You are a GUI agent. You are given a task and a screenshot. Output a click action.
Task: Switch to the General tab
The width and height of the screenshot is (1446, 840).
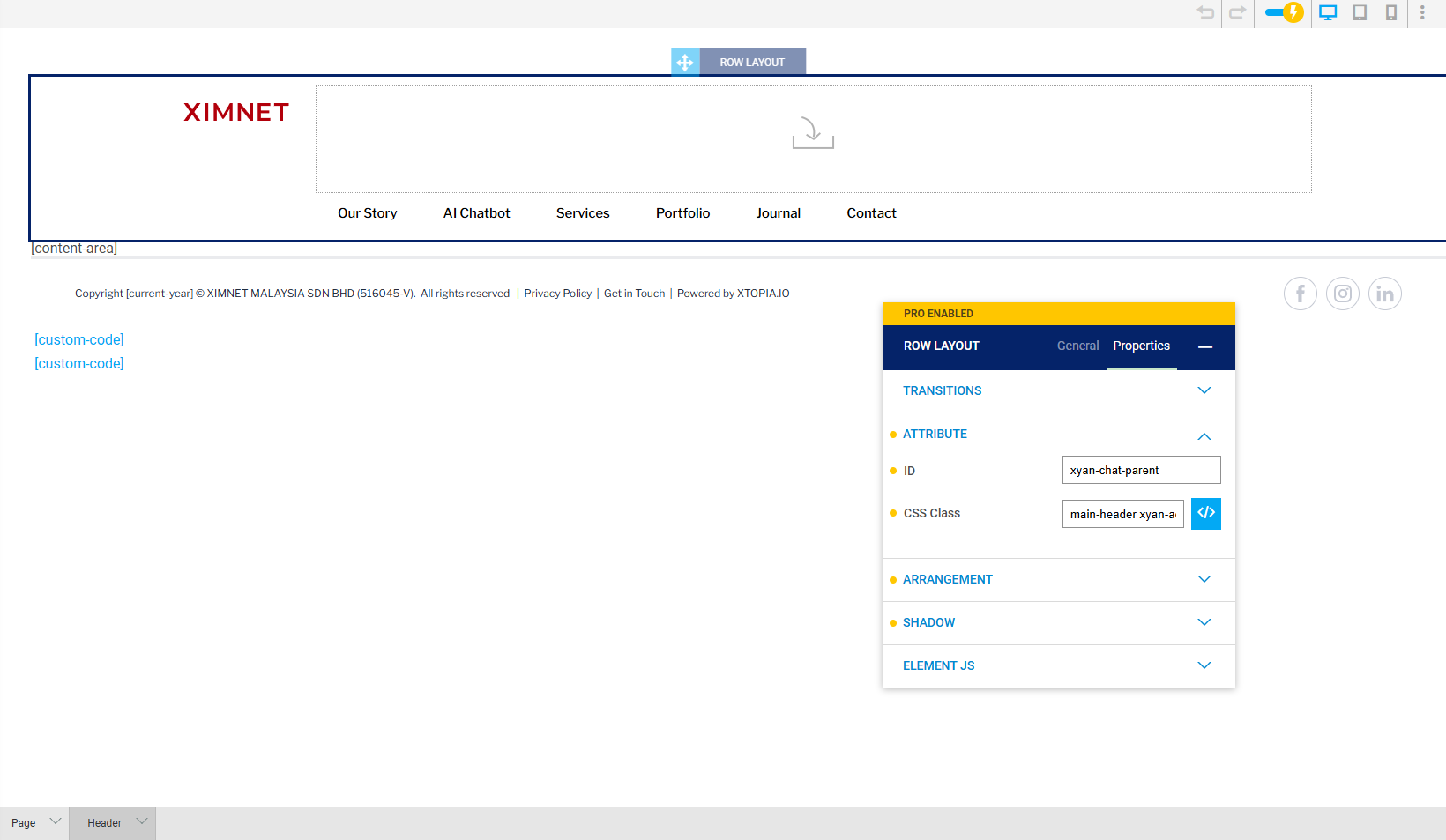tap(1077, 346)
